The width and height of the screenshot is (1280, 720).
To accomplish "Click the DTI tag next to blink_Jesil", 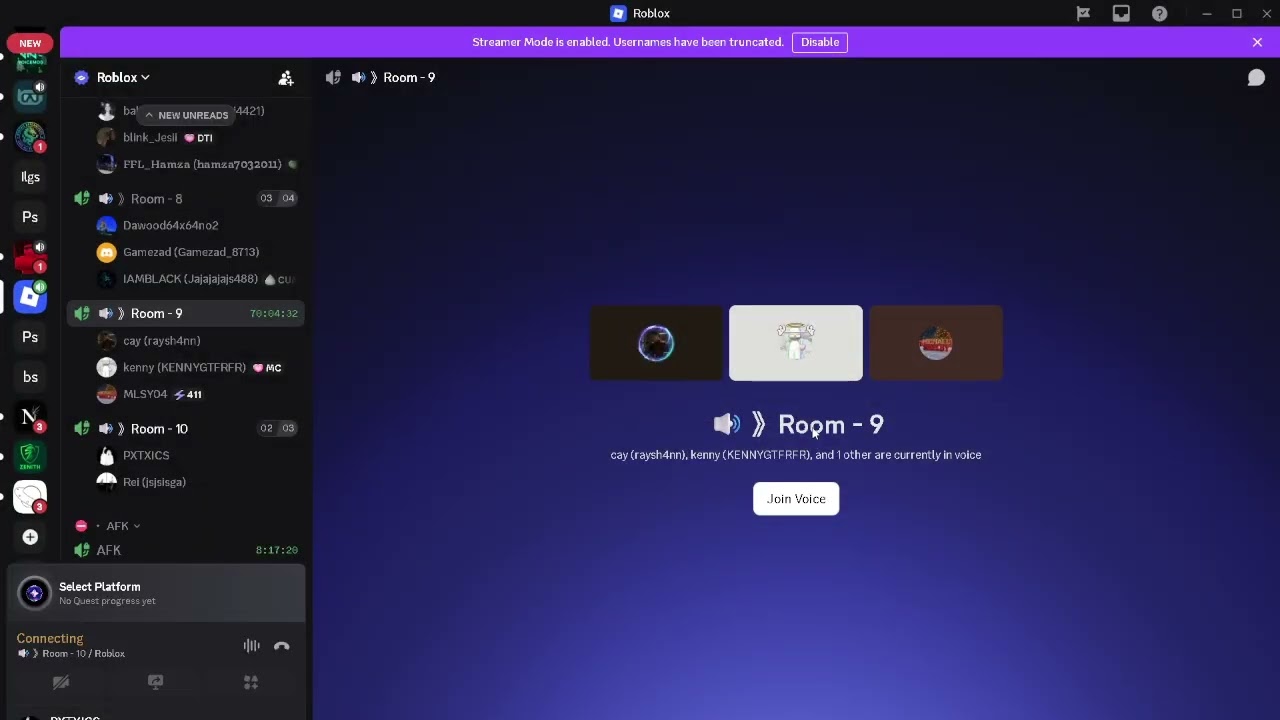I will click(x=198, y=138).
